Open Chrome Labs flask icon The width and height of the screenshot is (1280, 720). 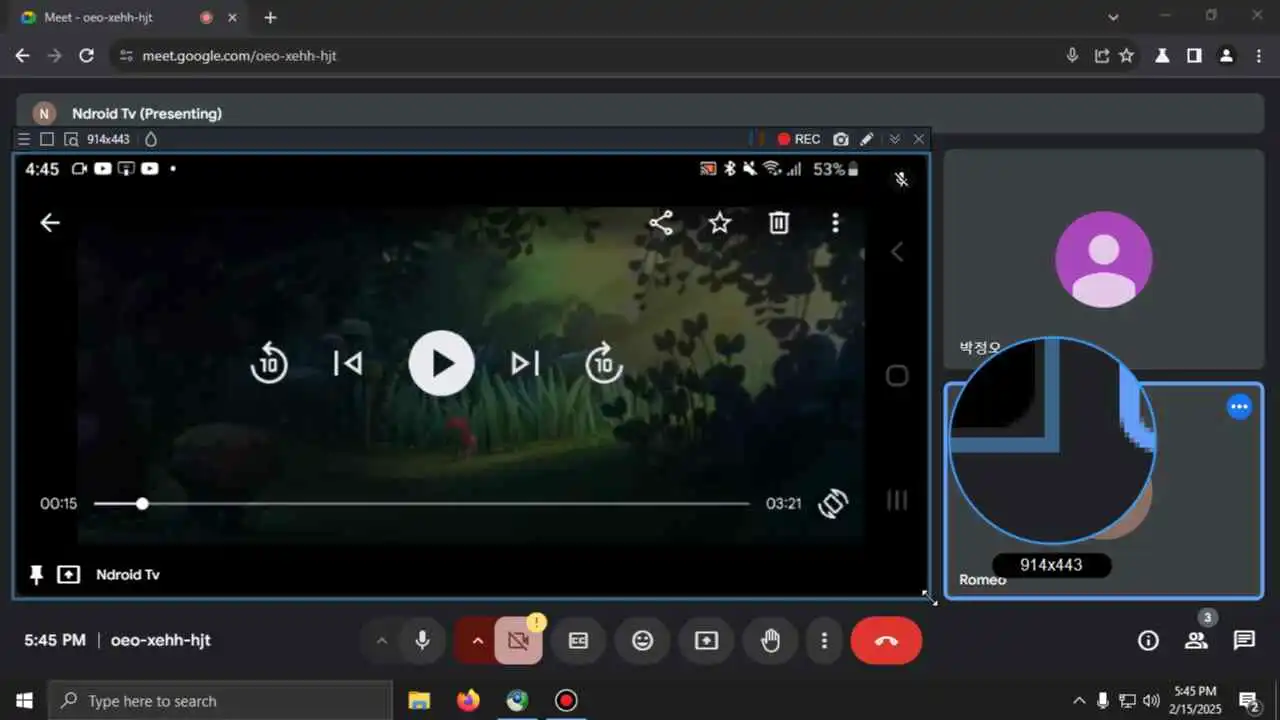point(1162,56)
